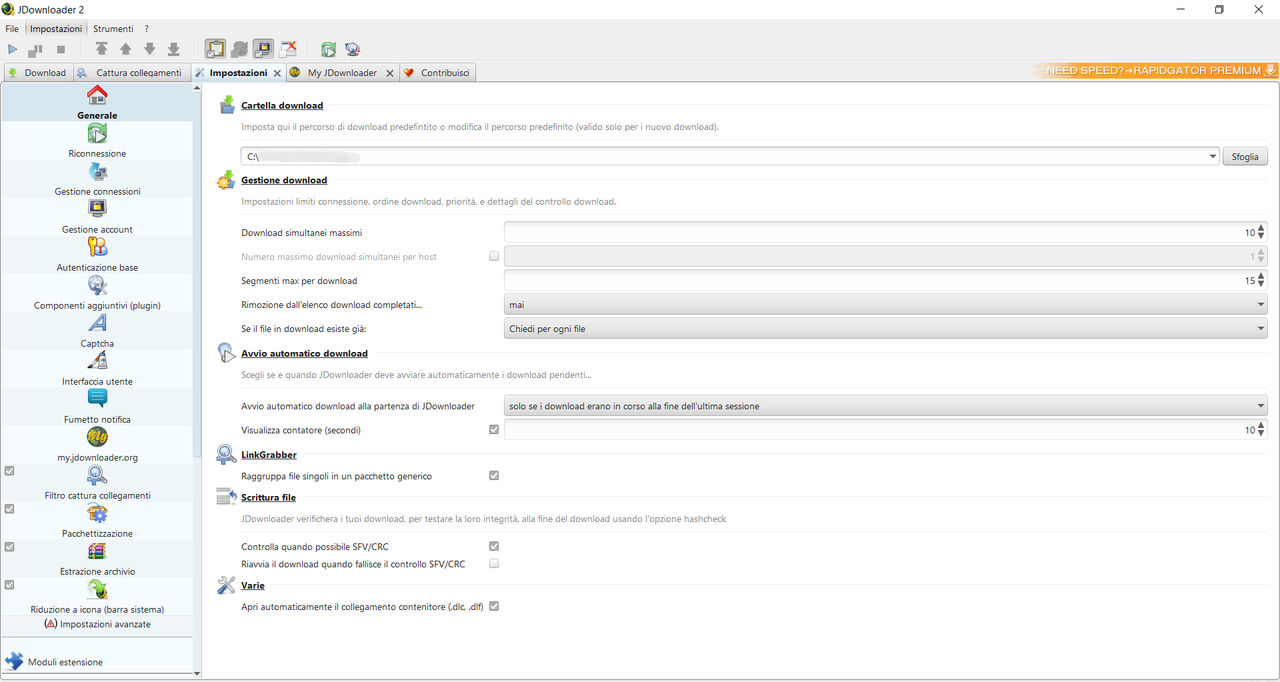
Task: Click the reconnect now icon
Action: [x=329, y=49]
